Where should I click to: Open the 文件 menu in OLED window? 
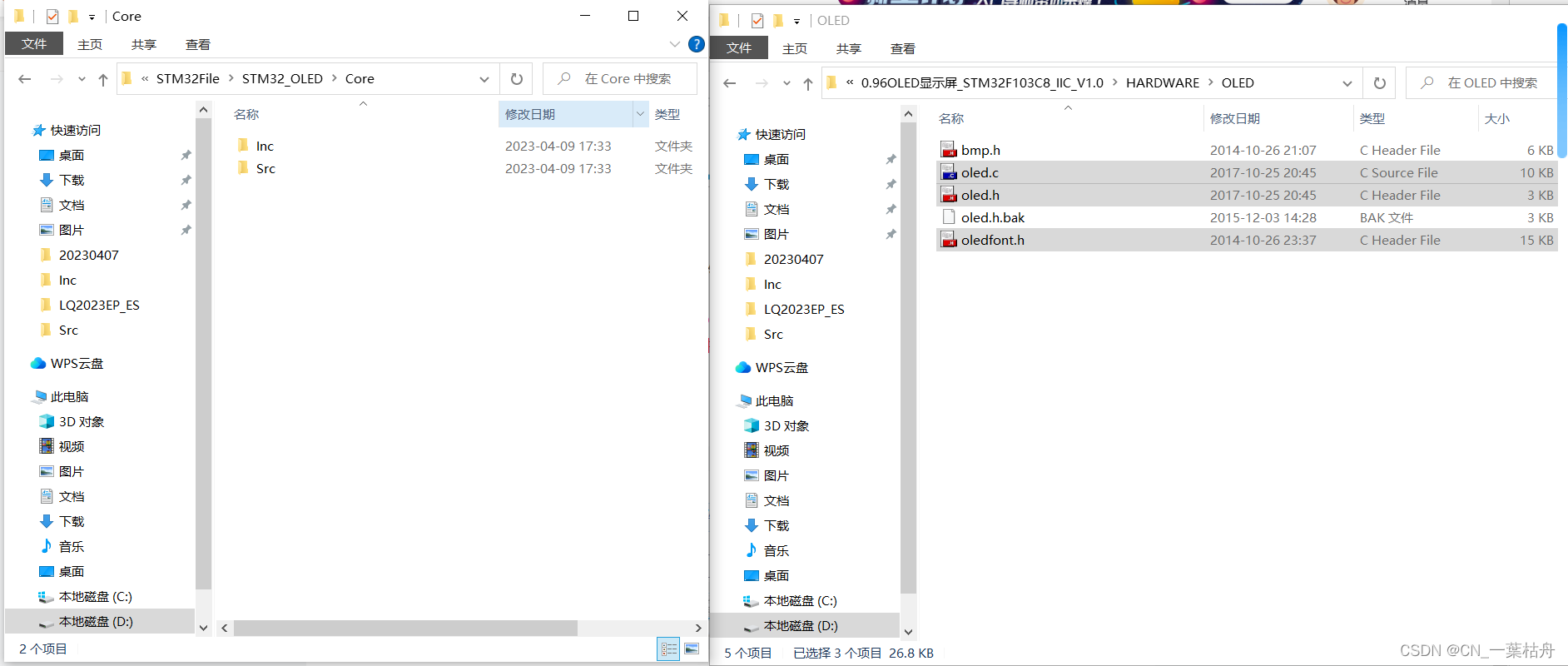point(739,48)
